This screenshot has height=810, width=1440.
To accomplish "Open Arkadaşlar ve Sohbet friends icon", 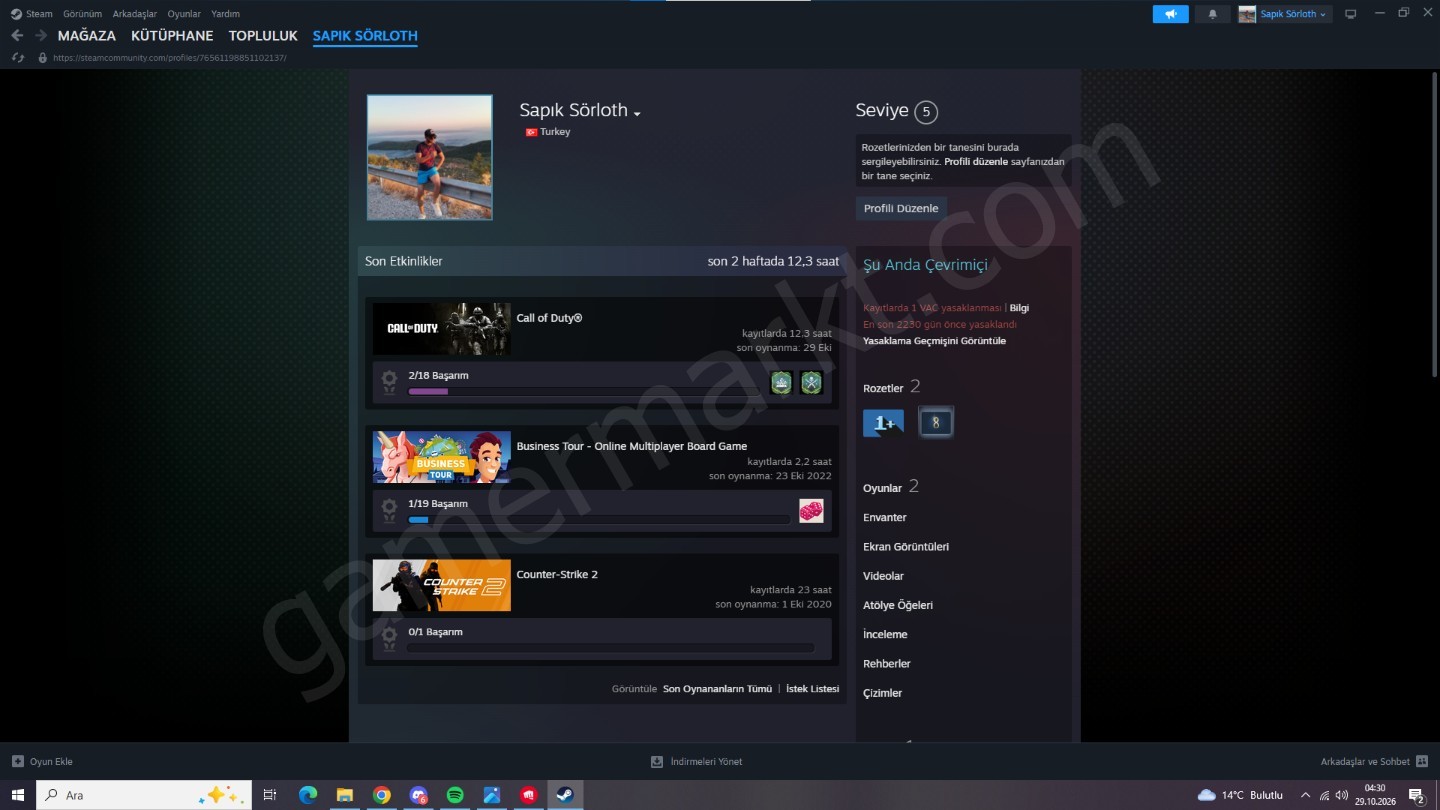I will coord(1421,761).
